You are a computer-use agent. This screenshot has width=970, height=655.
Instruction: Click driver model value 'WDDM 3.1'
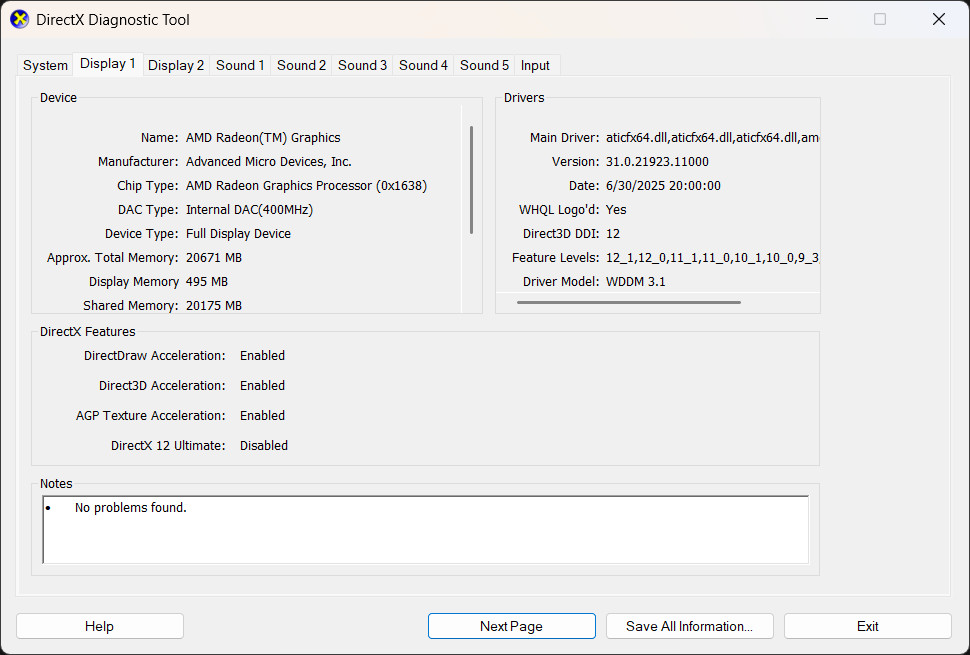635,282
